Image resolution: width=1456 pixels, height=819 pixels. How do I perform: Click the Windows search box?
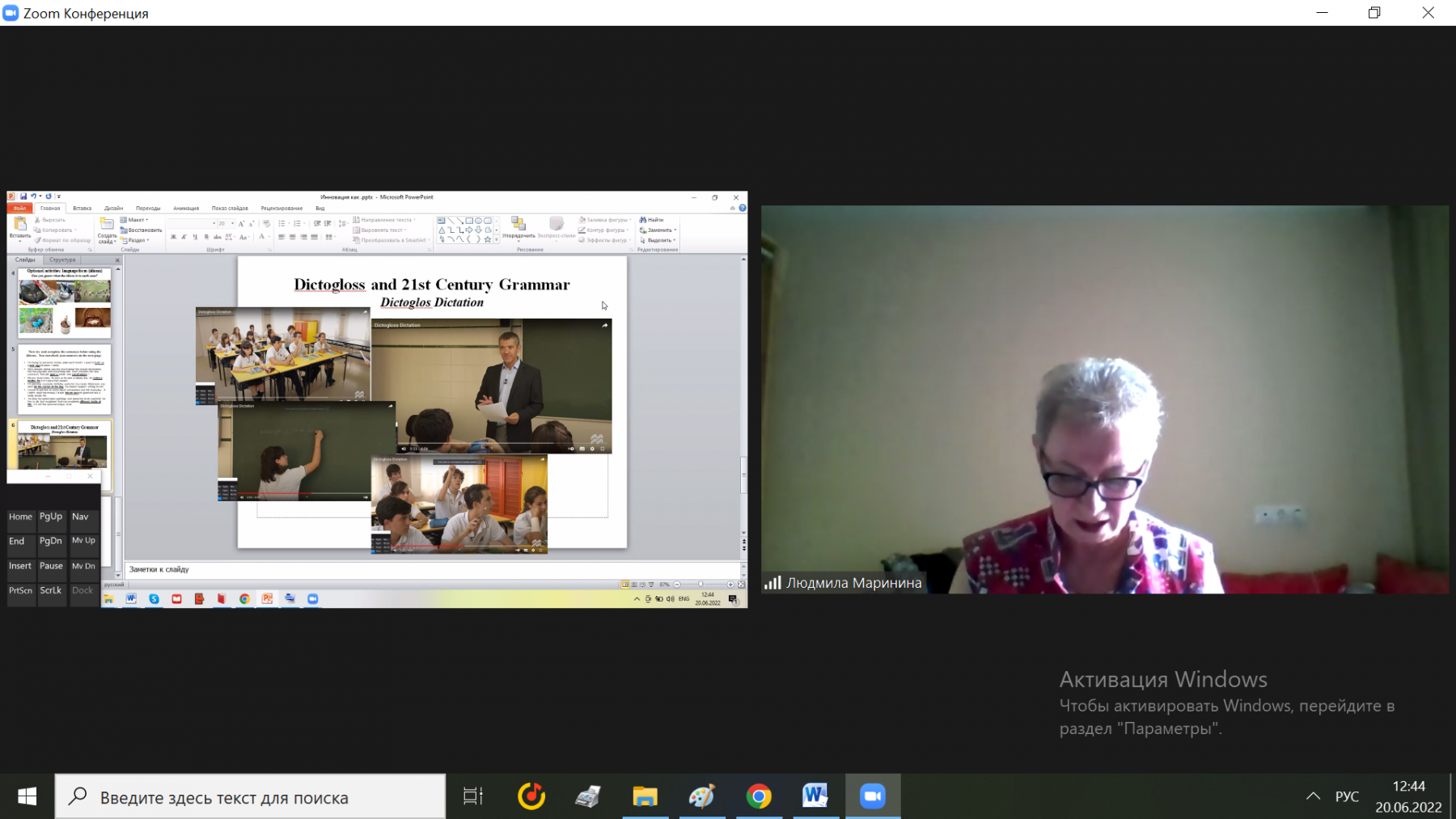pos(250,797)
